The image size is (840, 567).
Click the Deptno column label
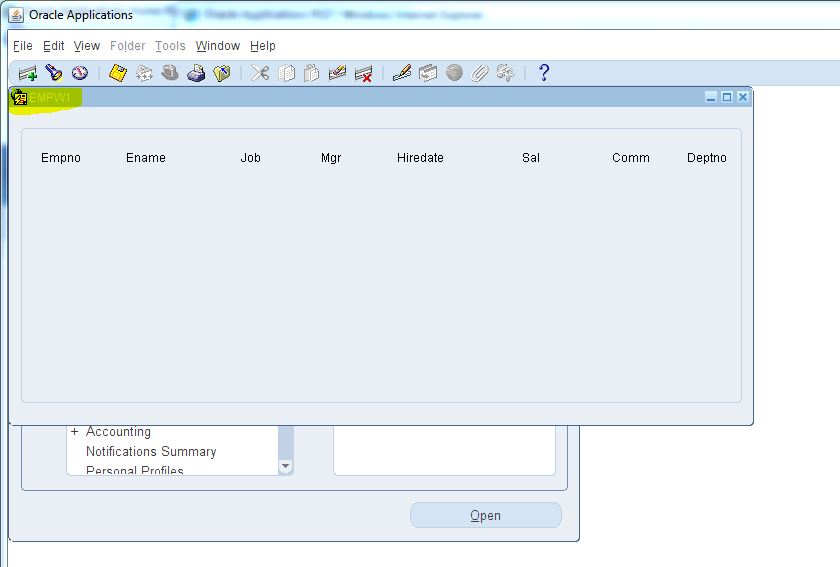click(707, 158)
